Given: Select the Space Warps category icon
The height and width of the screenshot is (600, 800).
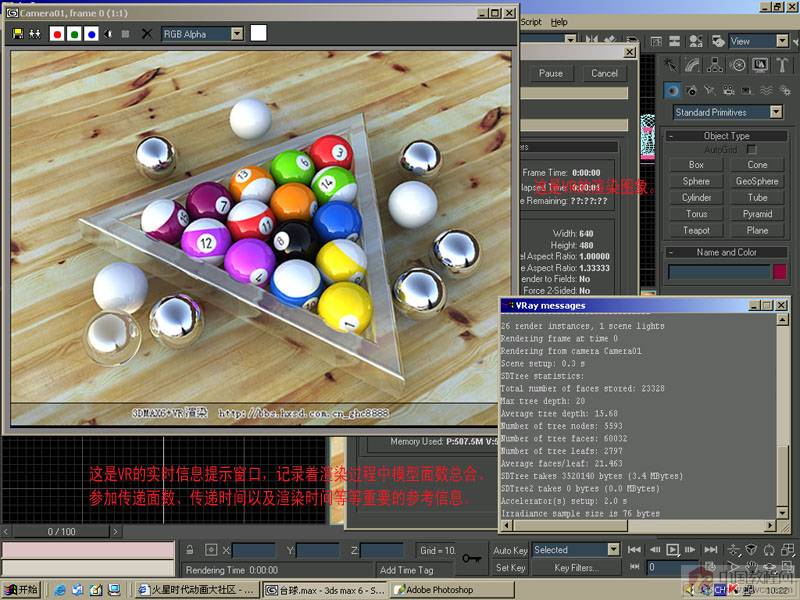Looking at the screenshot, I should coord(766,91).
